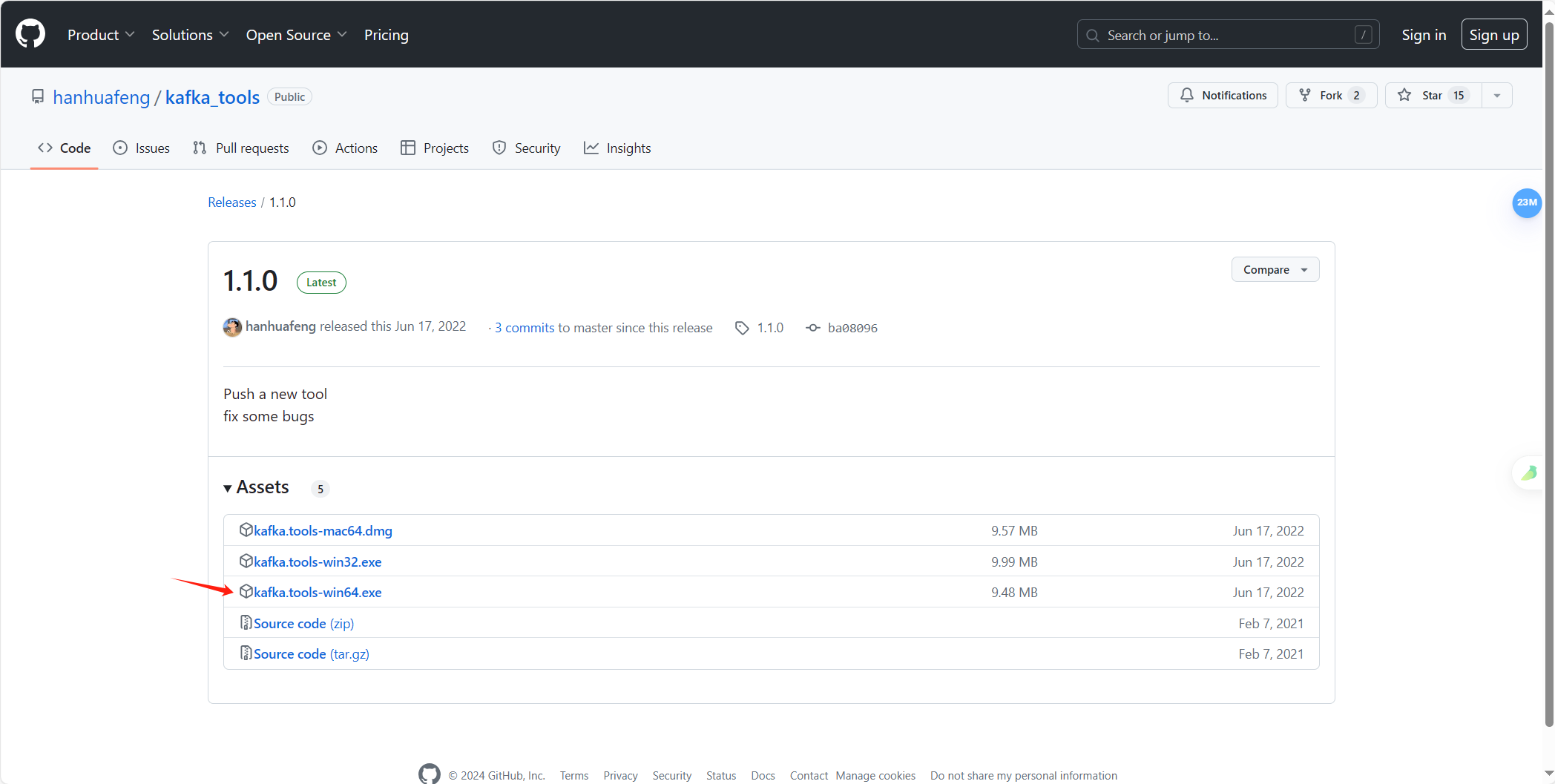Open the footer Contact link
This screenshot has width=1555, height=784.
click(809, 775)
